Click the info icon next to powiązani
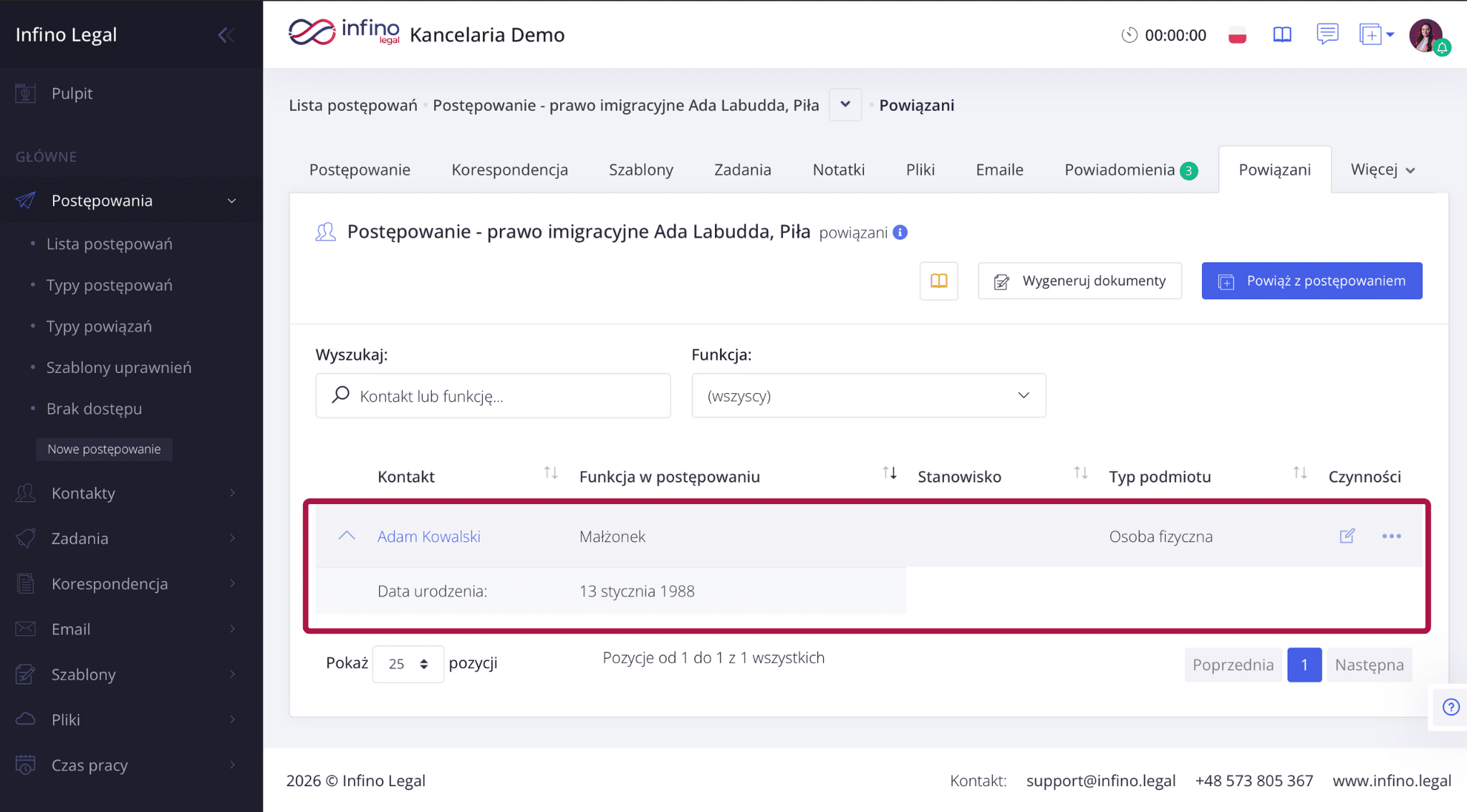The image size is (1467, 812). [x=900, y=233]
